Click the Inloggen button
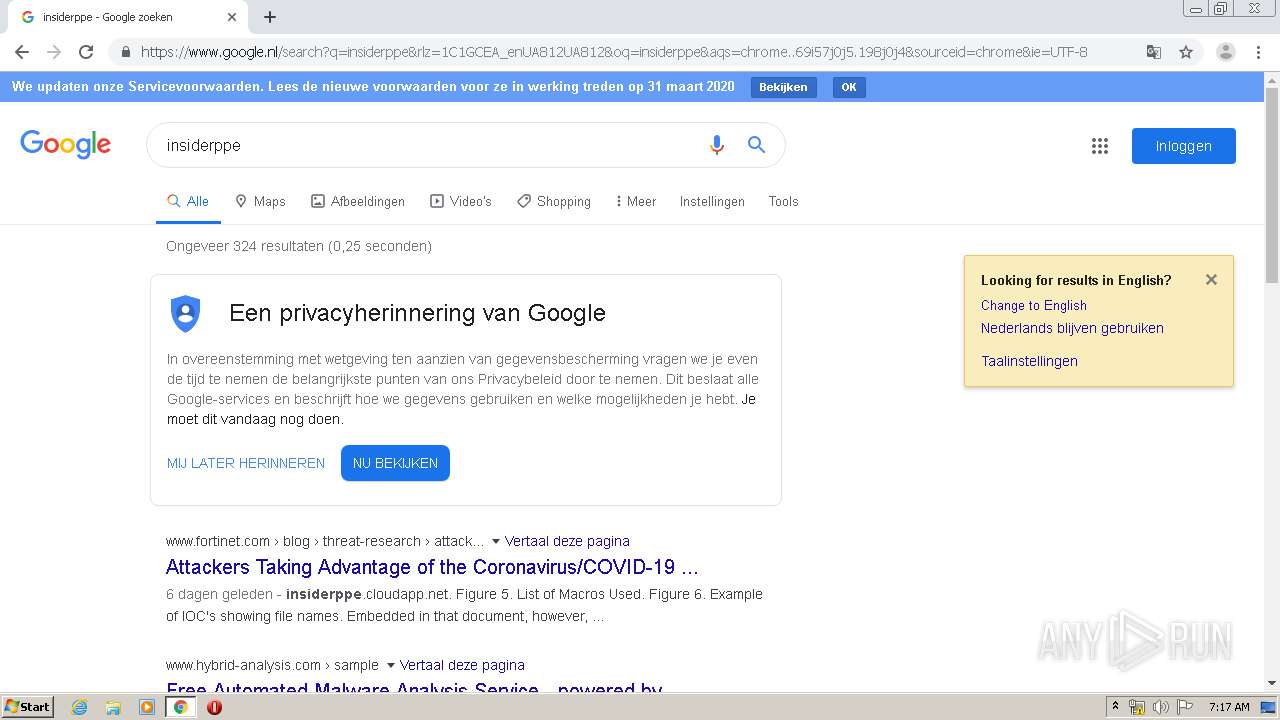This screenshot has height=720, width=1280. 1184,146
